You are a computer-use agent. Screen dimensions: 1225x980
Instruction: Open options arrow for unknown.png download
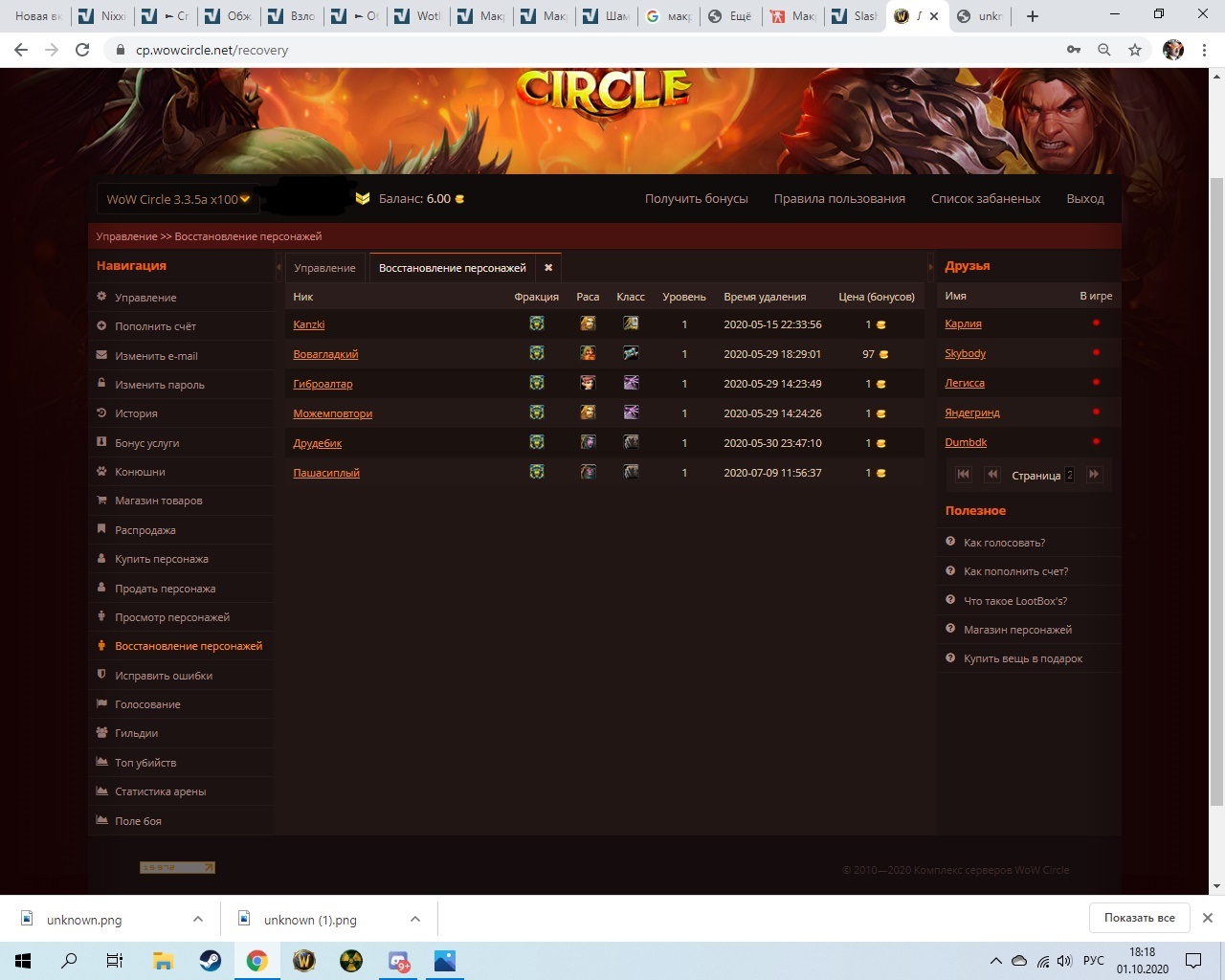pos(198,919)
